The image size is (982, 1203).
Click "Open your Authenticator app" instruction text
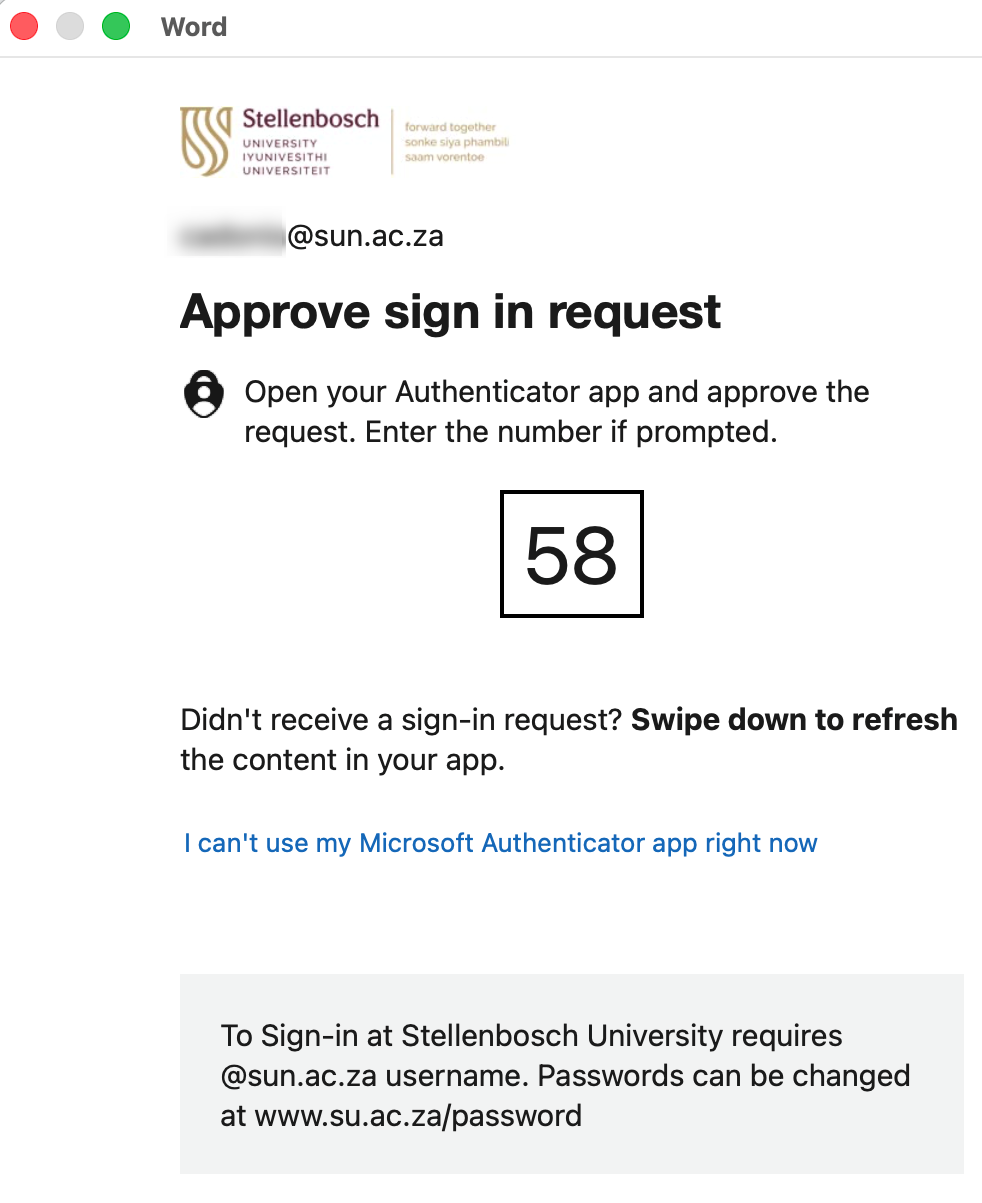[443, 392]
